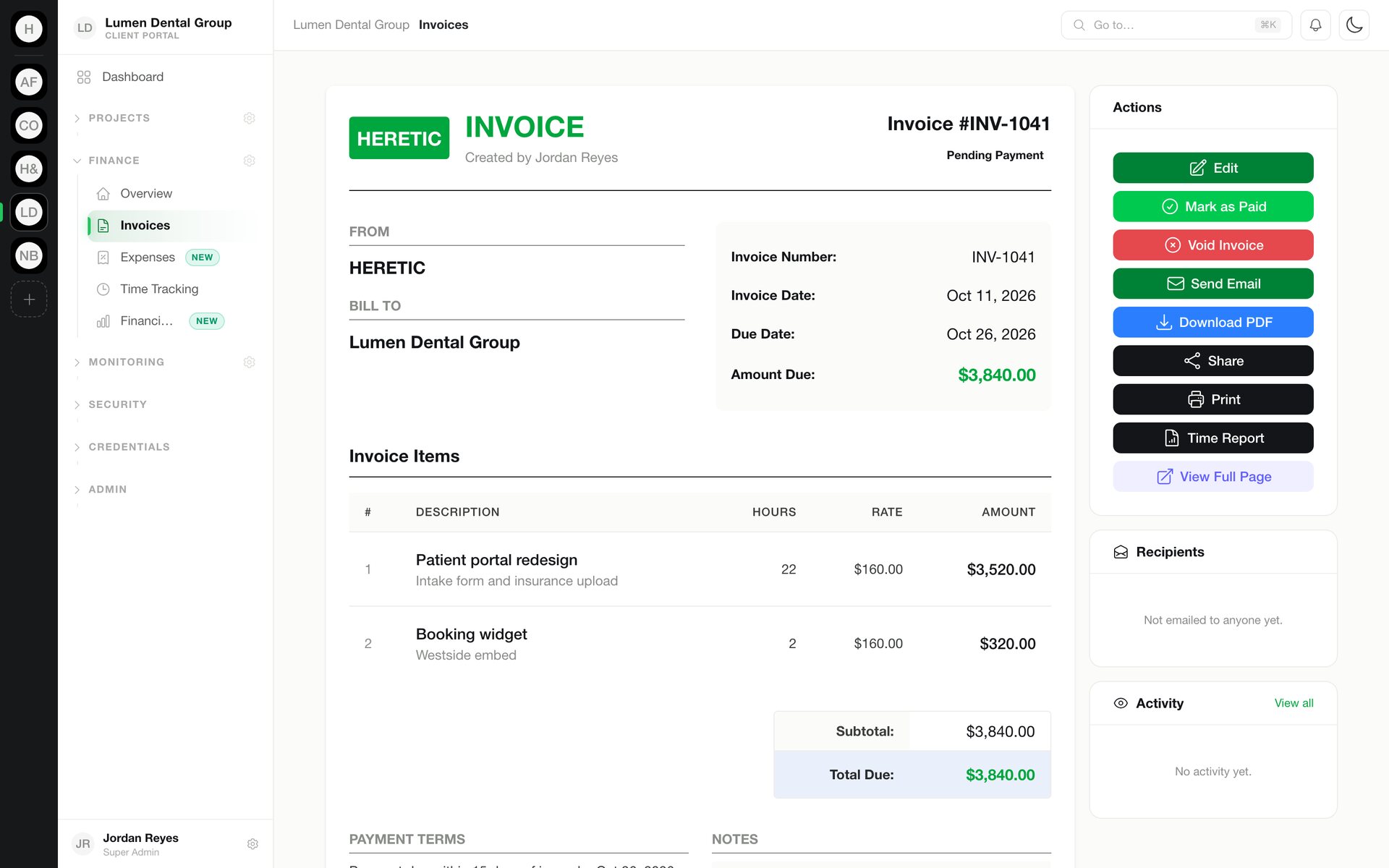Switch to the CO workspace
Image resolution: width=1389 pixels, height=868 pixels.
(29, 125)
